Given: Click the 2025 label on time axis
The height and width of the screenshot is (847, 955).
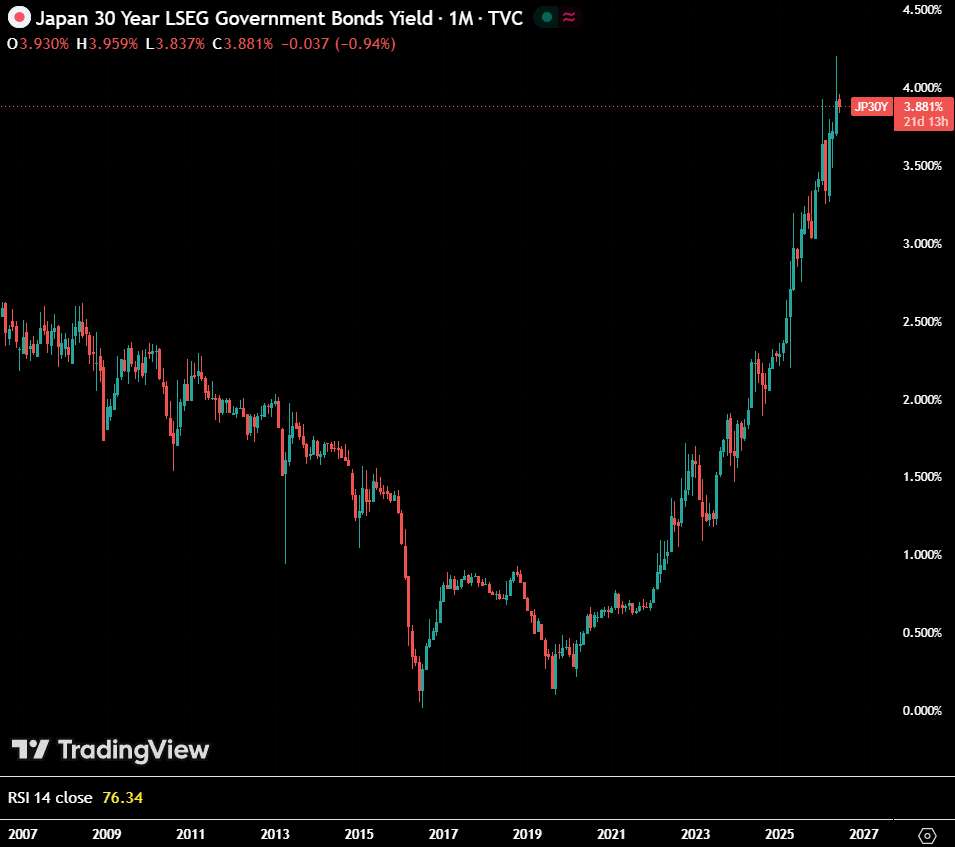Looking at the screenshot, I should [x=779, y=834].
